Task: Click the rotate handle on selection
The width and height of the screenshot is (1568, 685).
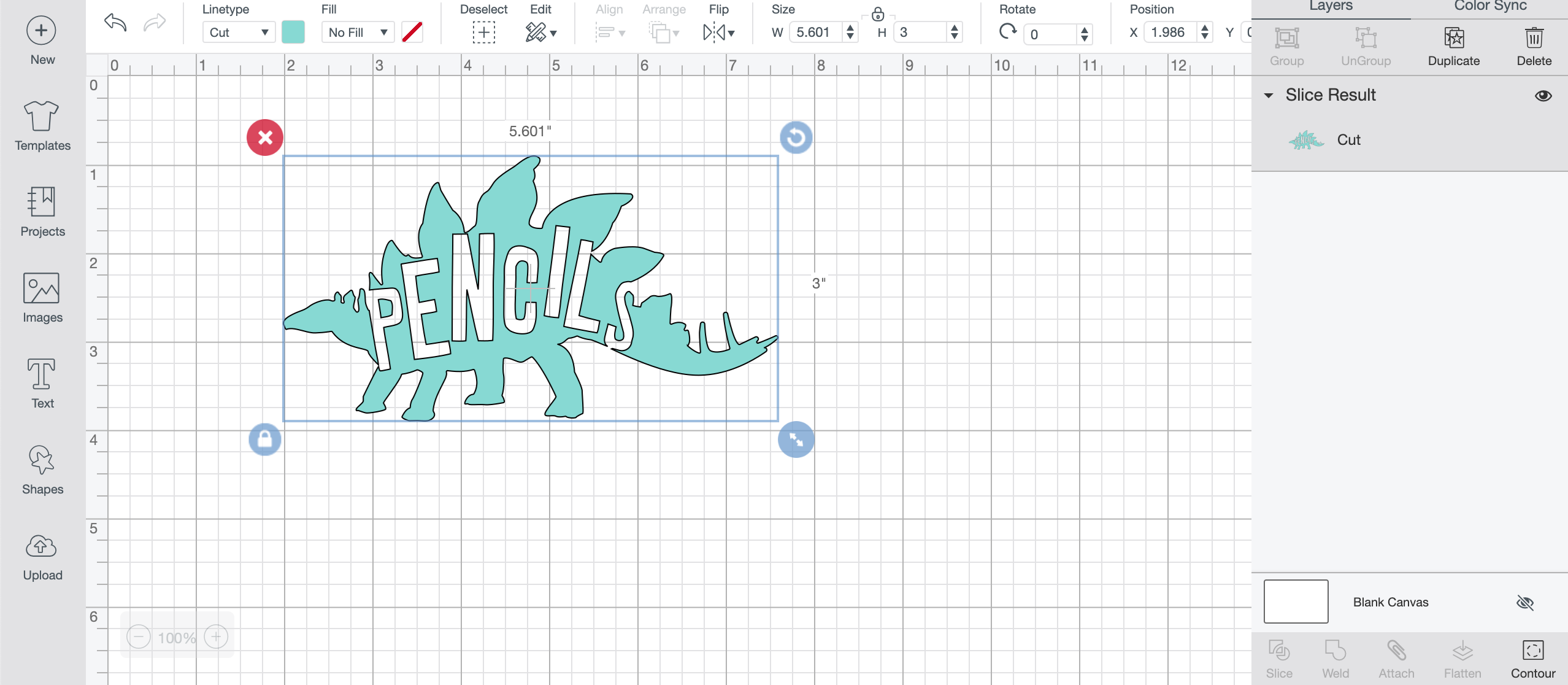Action: click(x=796, y=137)
